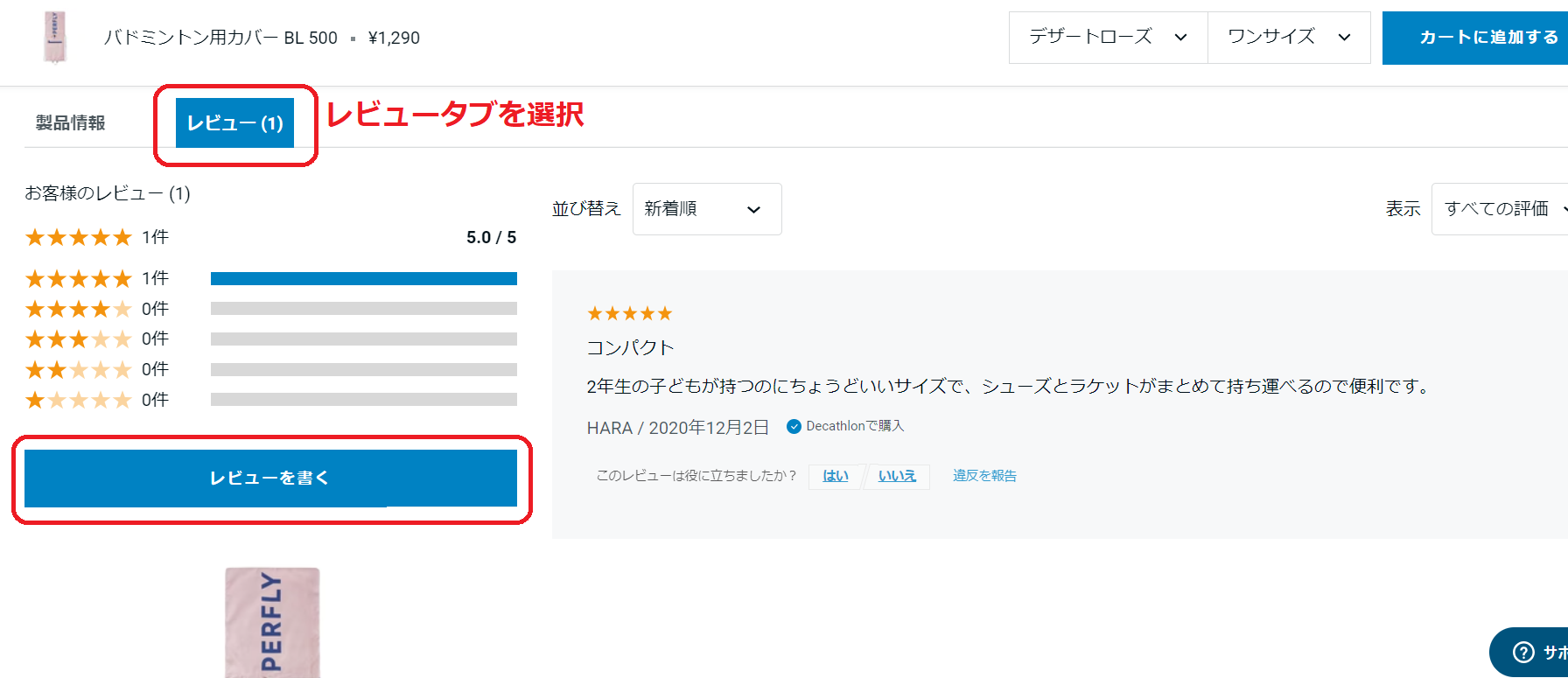Click the five-star rating on HARA's review

pos(629,313)
